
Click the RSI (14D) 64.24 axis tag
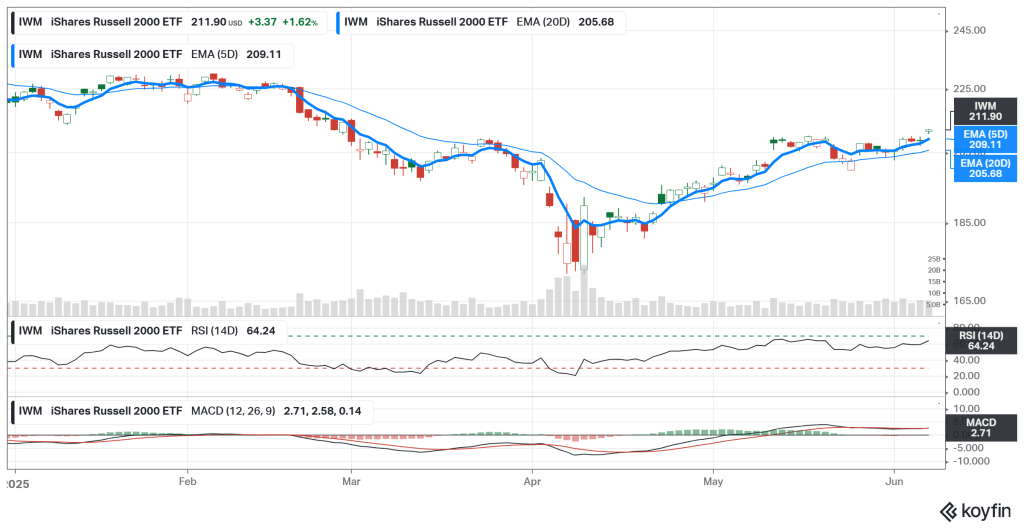[985, 340]
